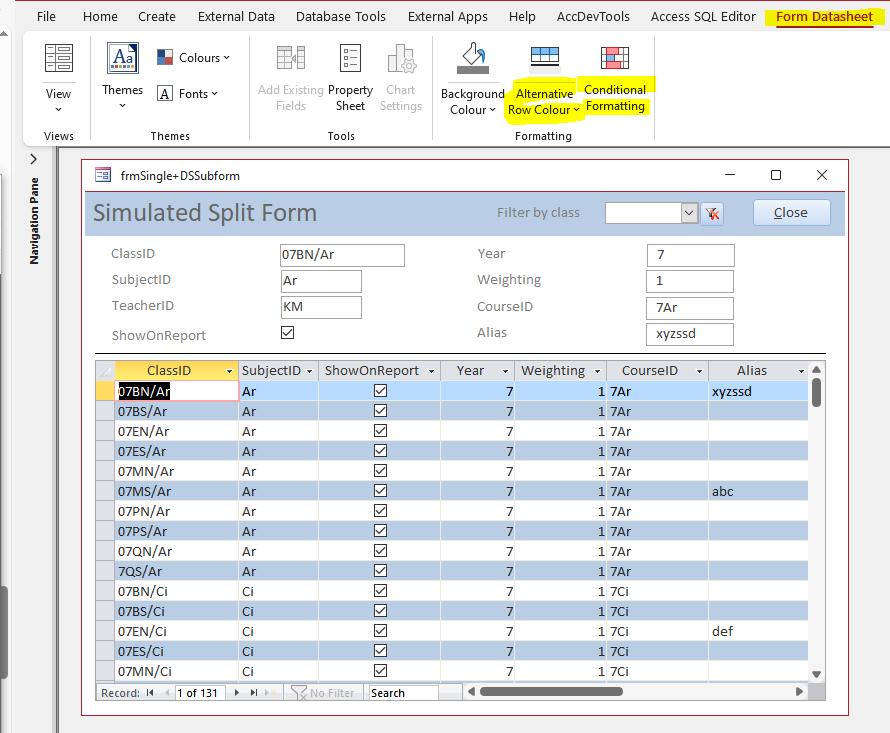Toggle ShowOnReport checkbox for row 07BN/Ci
This screenshot has height=733, width=890.
tap(380, 590)
